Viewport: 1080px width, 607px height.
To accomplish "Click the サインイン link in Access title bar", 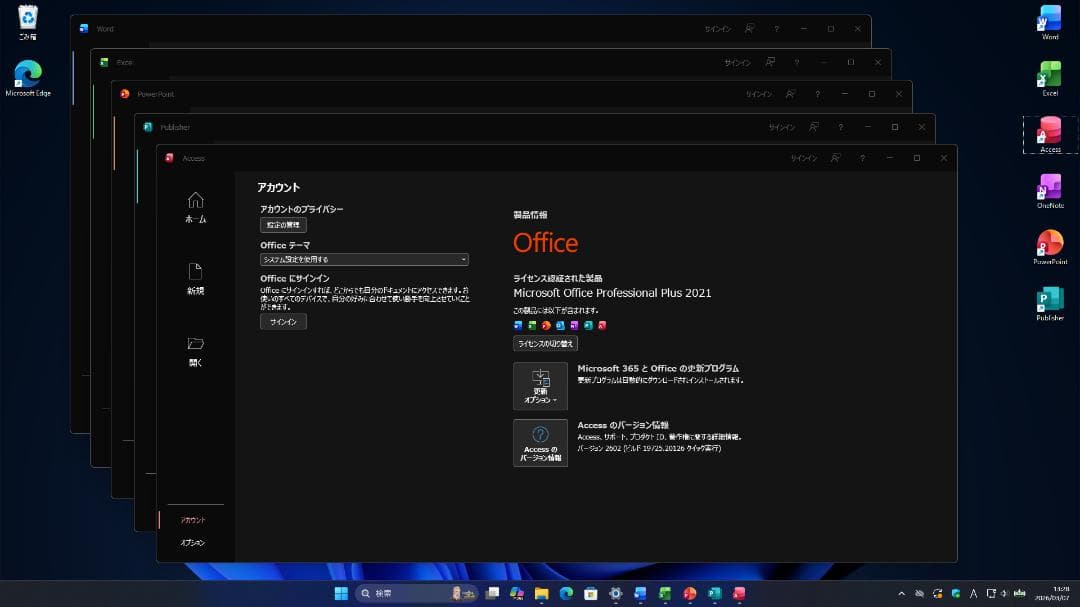I will (804, 157).
